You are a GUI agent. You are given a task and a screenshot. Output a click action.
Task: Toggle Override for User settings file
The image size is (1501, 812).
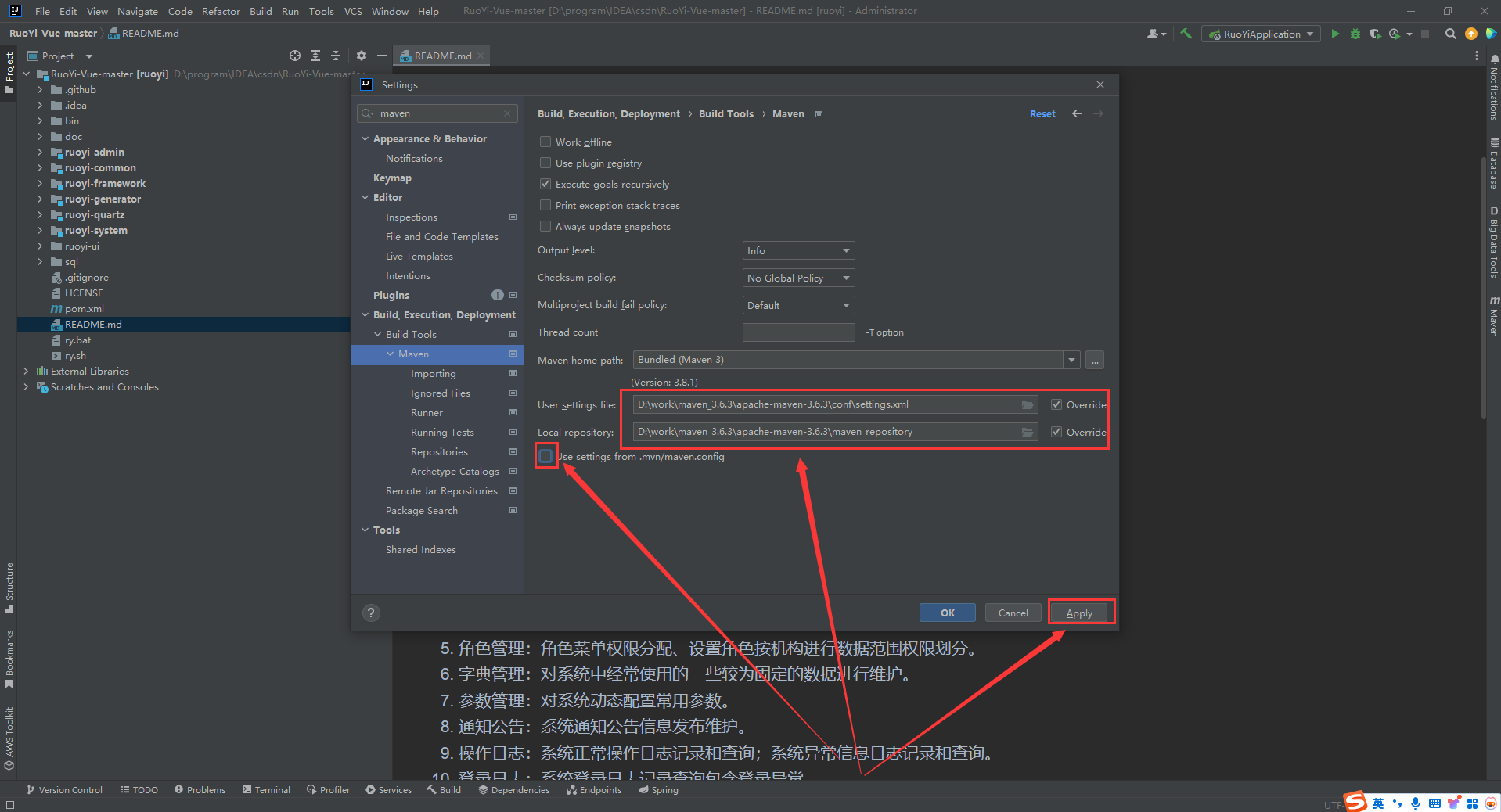point(1056,404)
